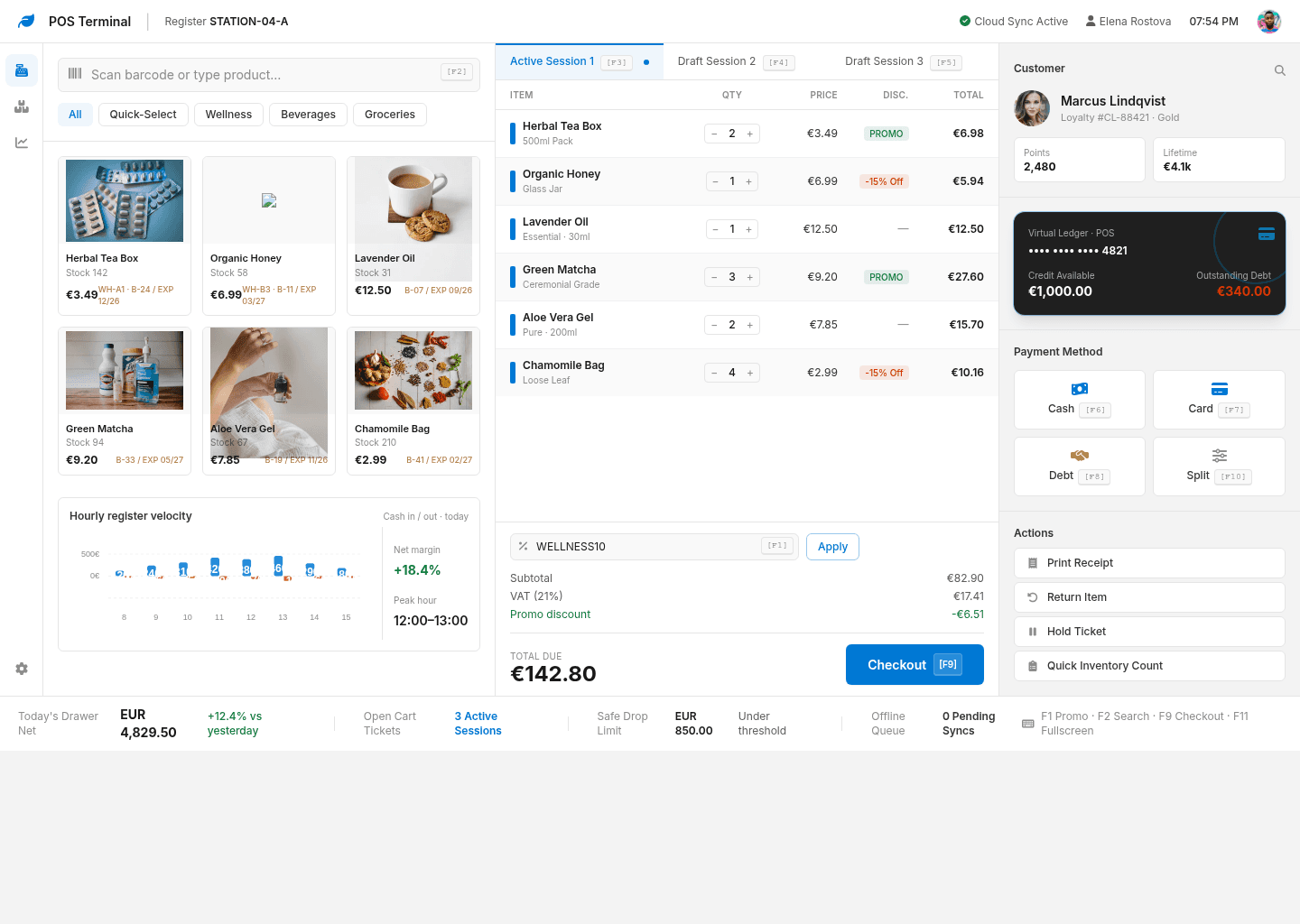Click the Virtual Ledger card ending 4821
The image size is (1300, 924).
[1149, 263]
